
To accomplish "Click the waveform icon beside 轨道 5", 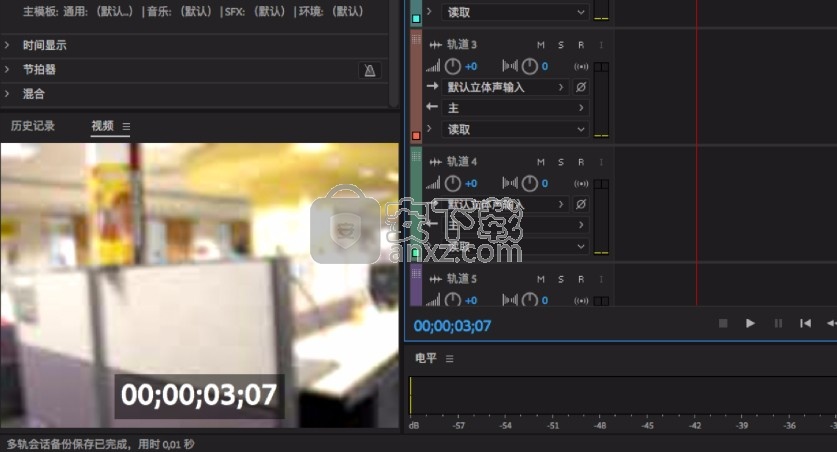I will tap(436, 279).
